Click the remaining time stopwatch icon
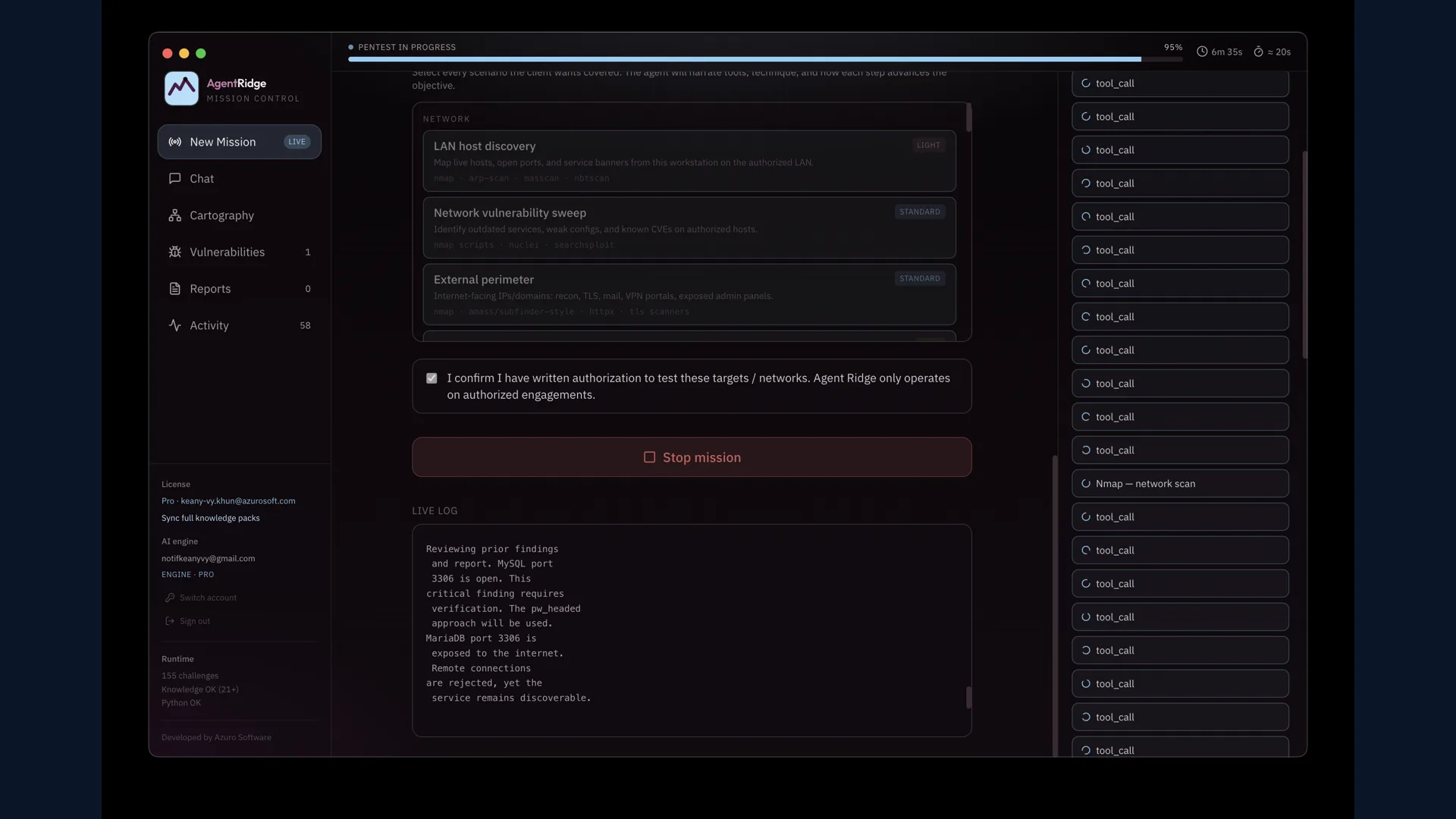 pyautogui.click(x=1258, y=52)
